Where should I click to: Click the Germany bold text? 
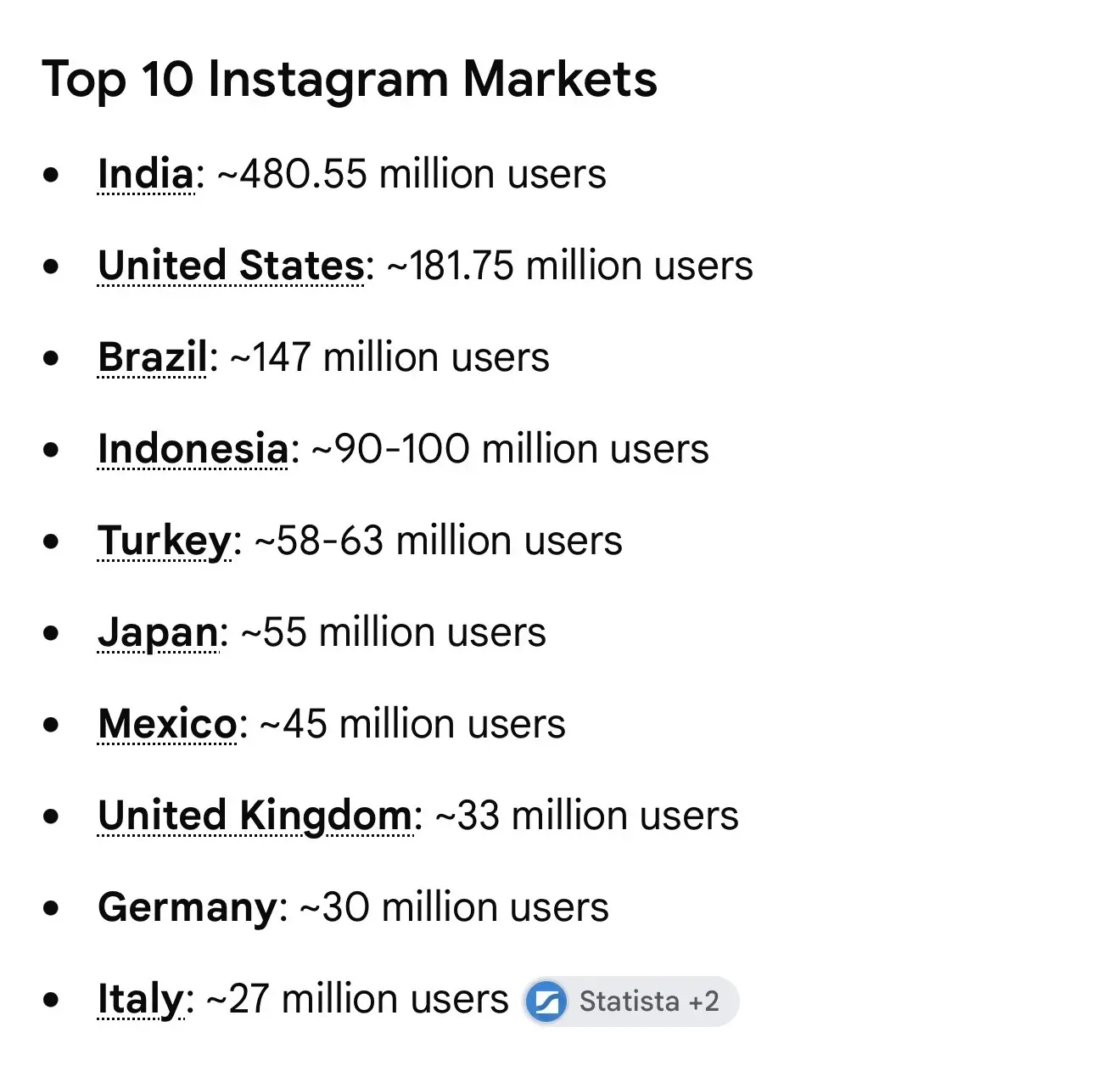188,908
